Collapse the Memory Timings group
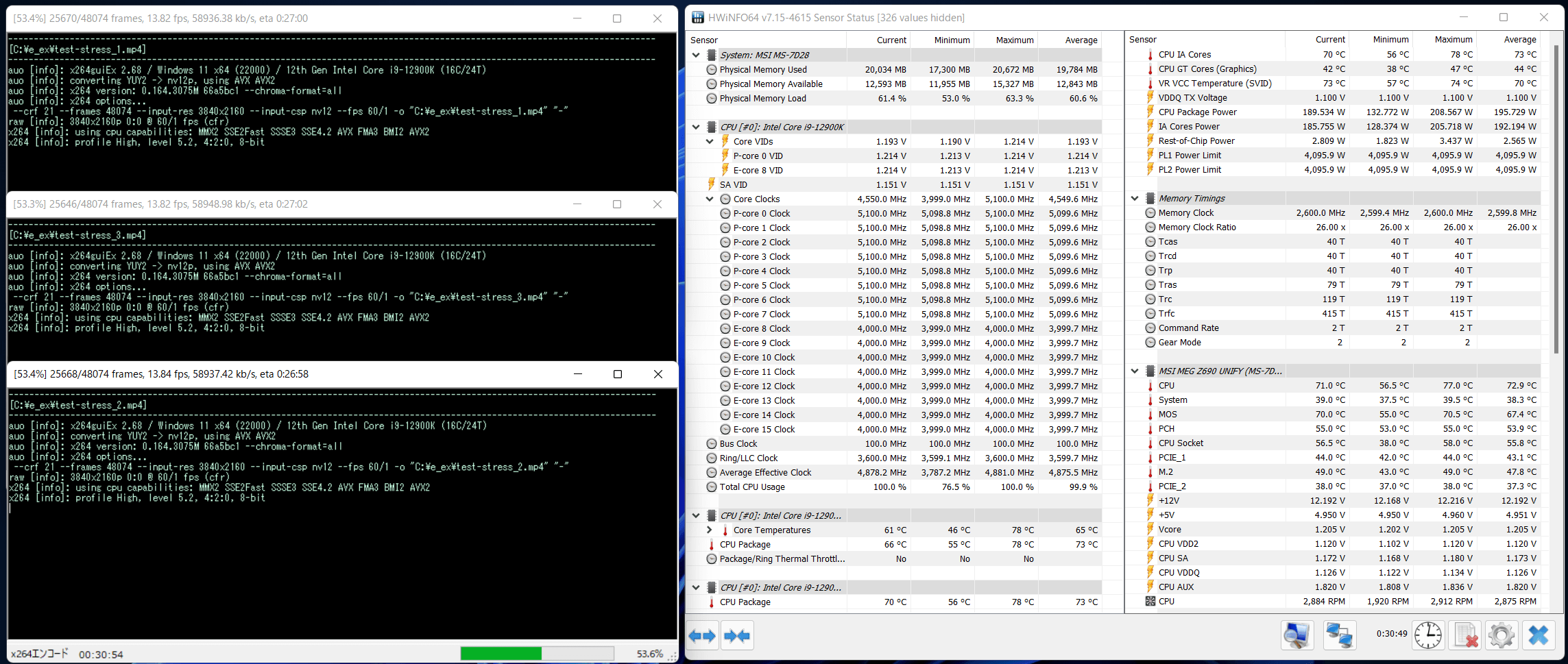The height and width of the screenshot is (664, 1568). tap(1135, 199)
